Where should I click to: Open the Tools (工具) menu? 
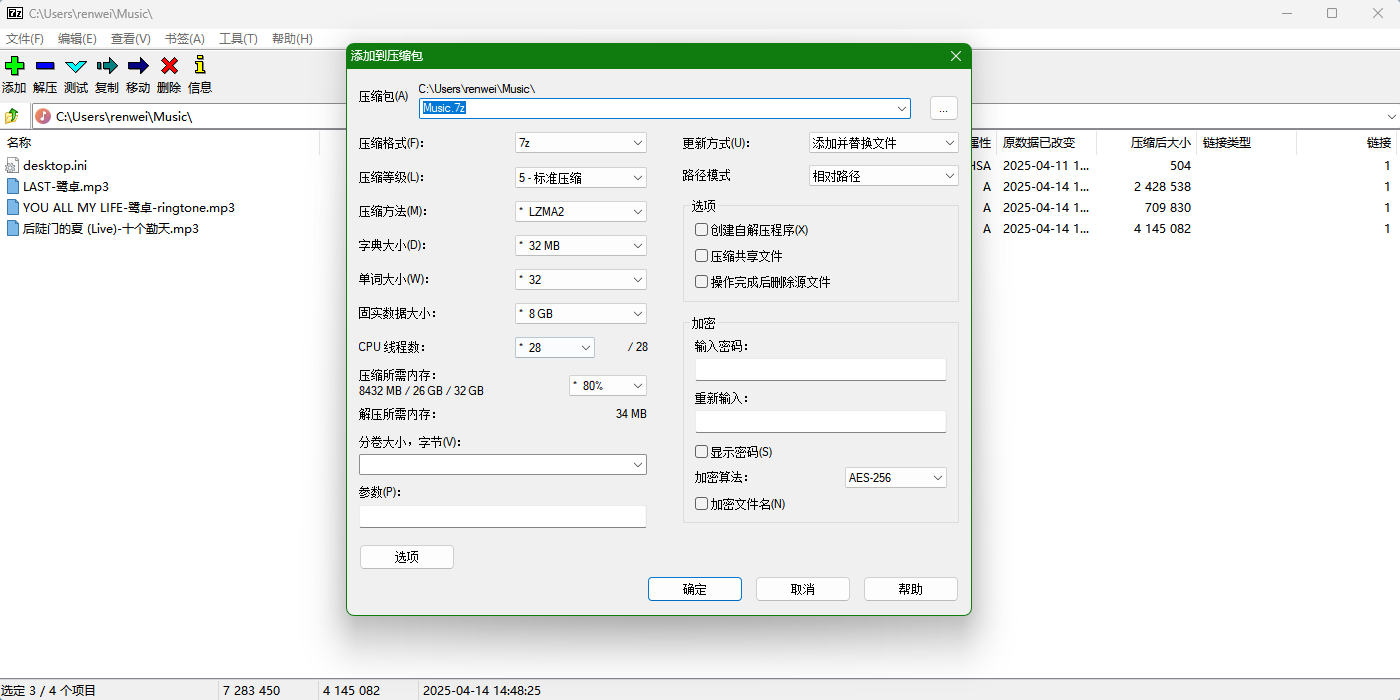coord(237,38)
